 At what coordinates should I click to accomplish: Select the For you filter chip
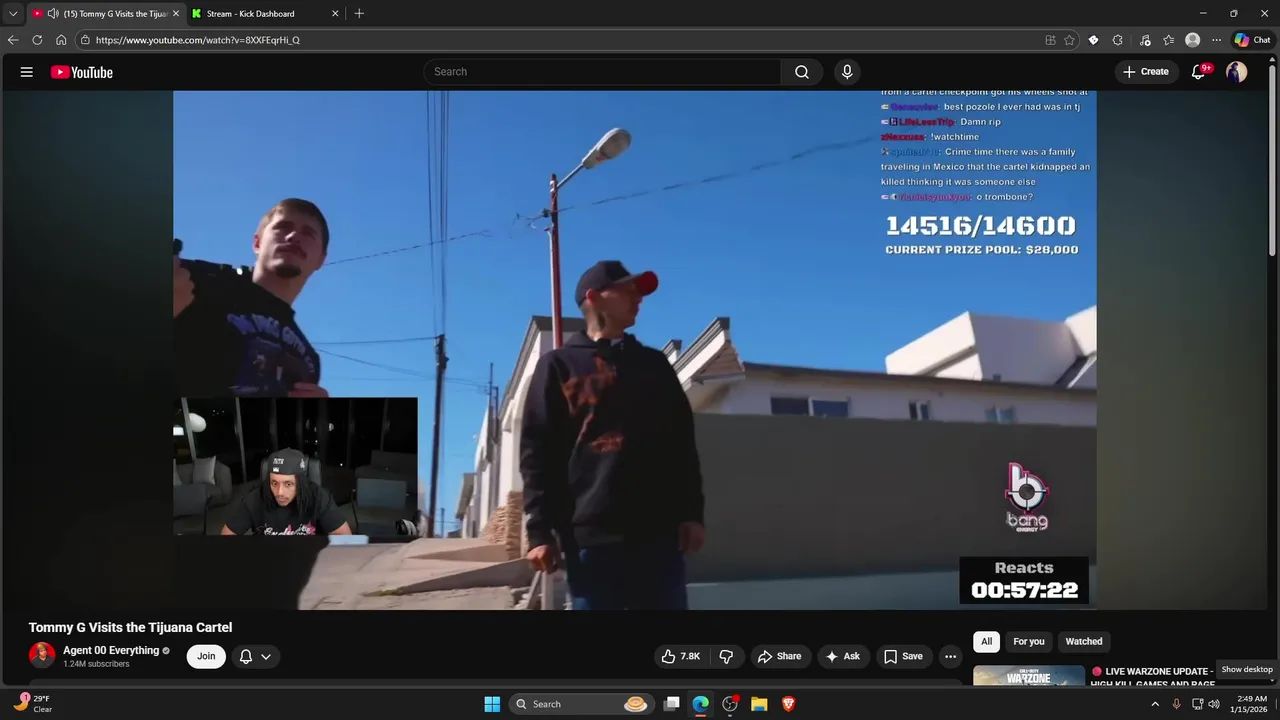(1028, 641)
